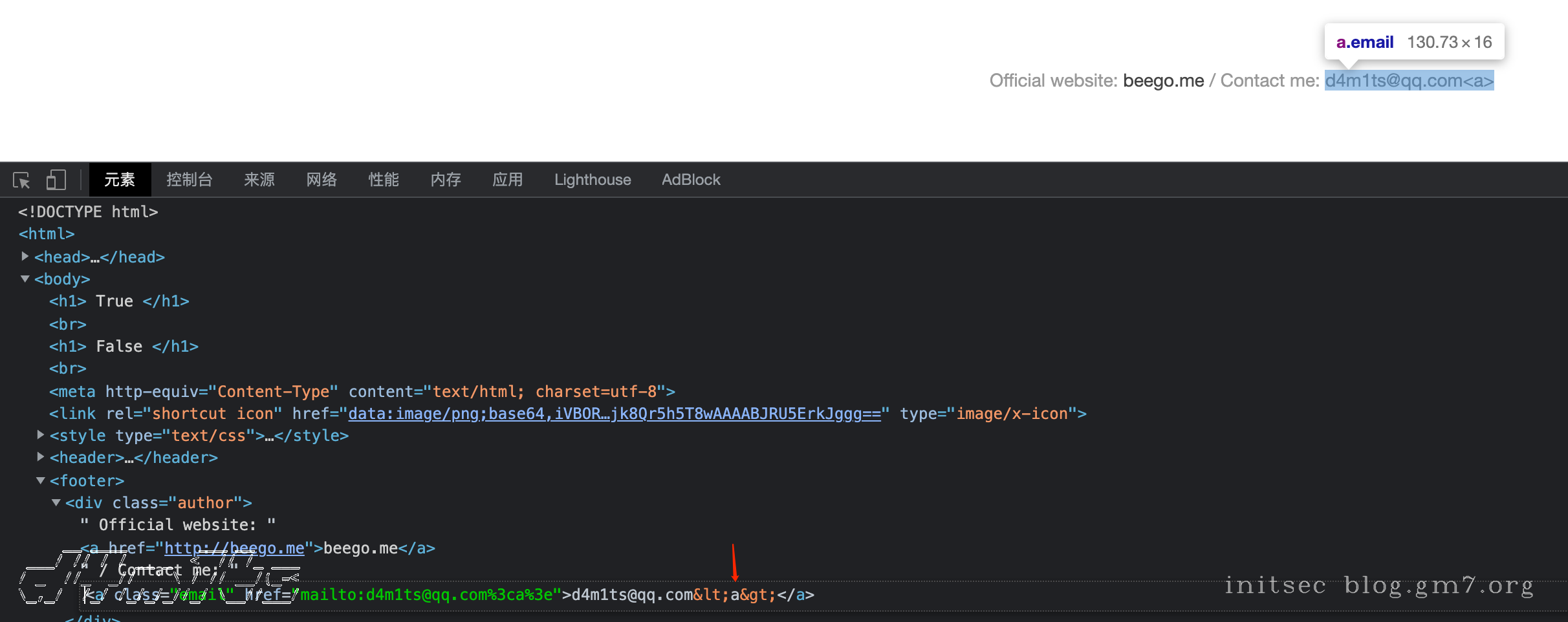Click the inspect element picker icon

[21, 180]
